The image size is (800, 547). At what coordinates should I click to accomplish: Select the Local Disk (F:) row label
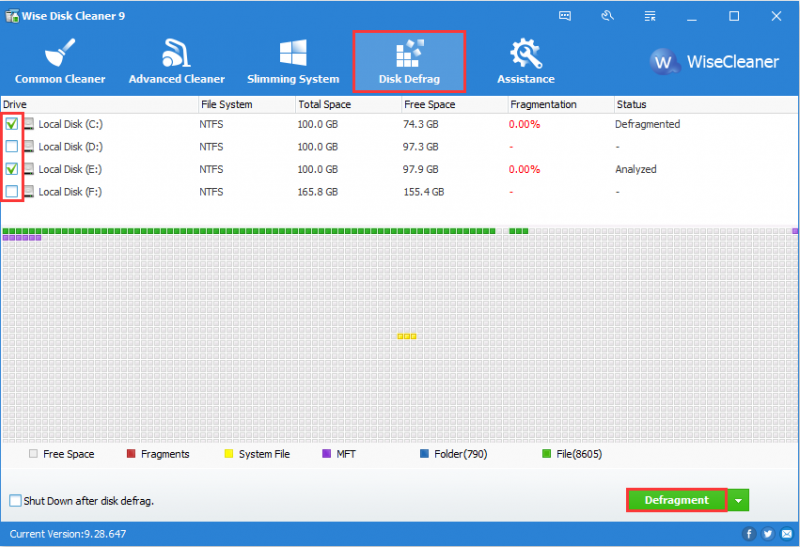click(70, 191)
